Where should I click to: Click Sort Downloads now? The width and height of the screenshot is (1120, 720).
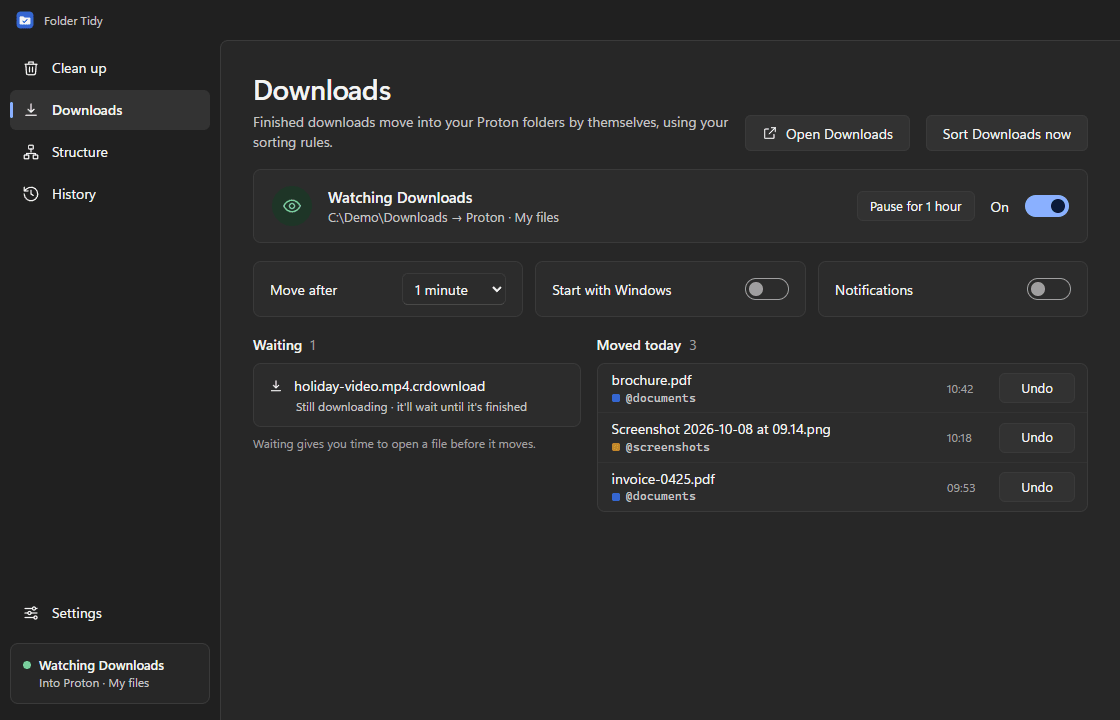pyautogui.click(x=1006, y=134)
